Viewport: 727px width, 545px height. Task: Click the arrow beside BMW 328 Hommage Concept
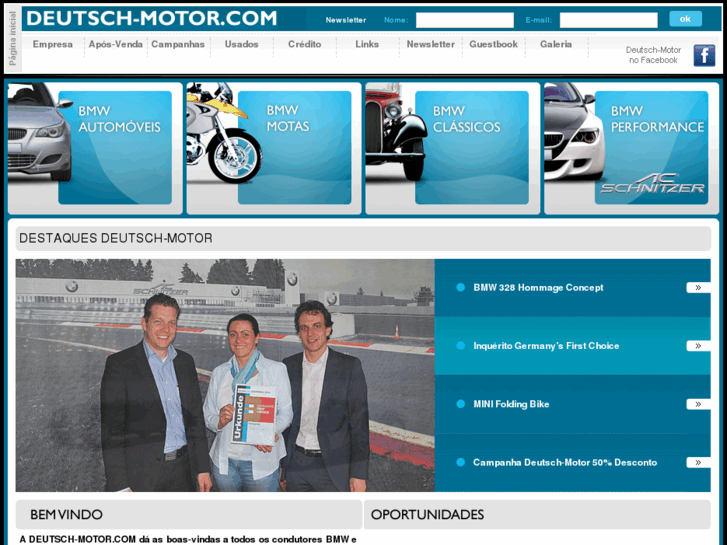[698, 288]
